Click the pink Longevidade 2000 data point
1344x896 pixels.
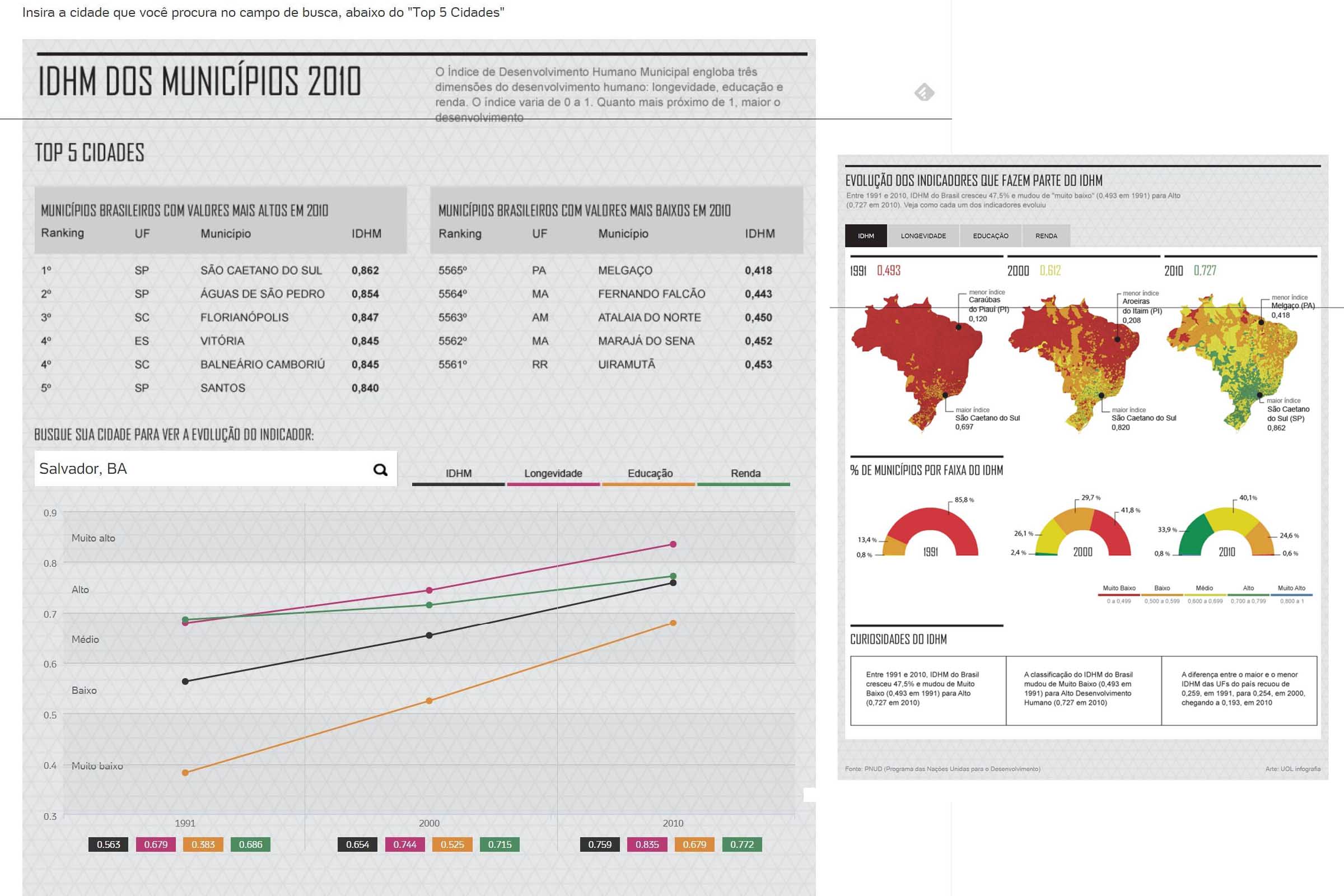click(x=429, y=590)
